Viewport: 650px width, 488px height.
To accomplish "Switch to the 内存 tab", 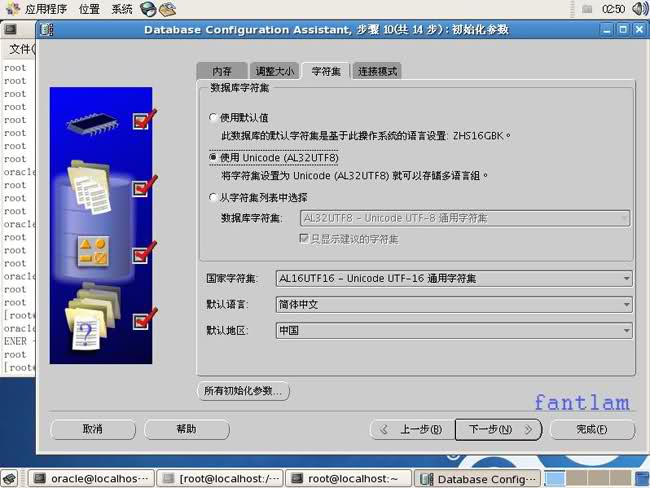I will (x=222, y=71).
